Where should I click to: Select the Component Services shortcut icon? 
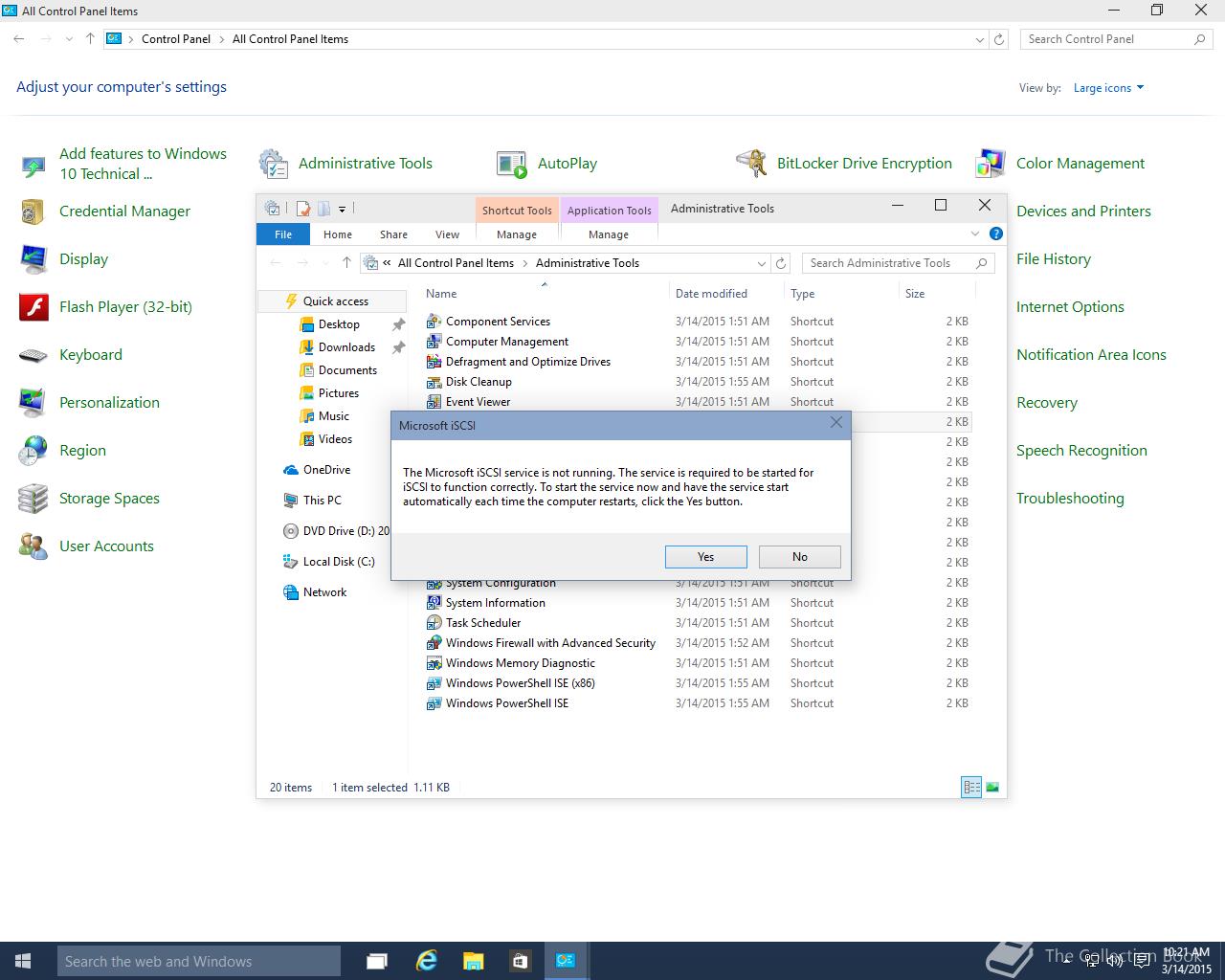tap(434, 322)
